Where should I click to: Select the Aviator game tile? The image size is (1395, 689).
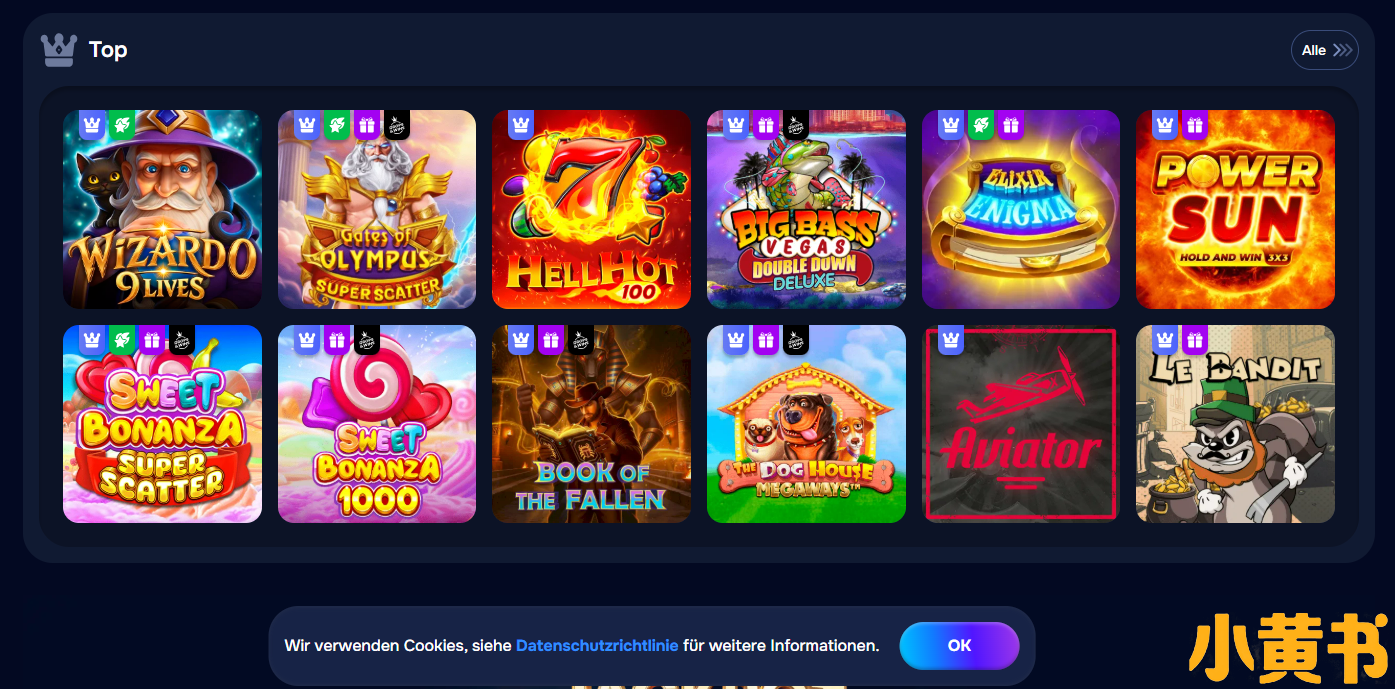click(1021, 424)
